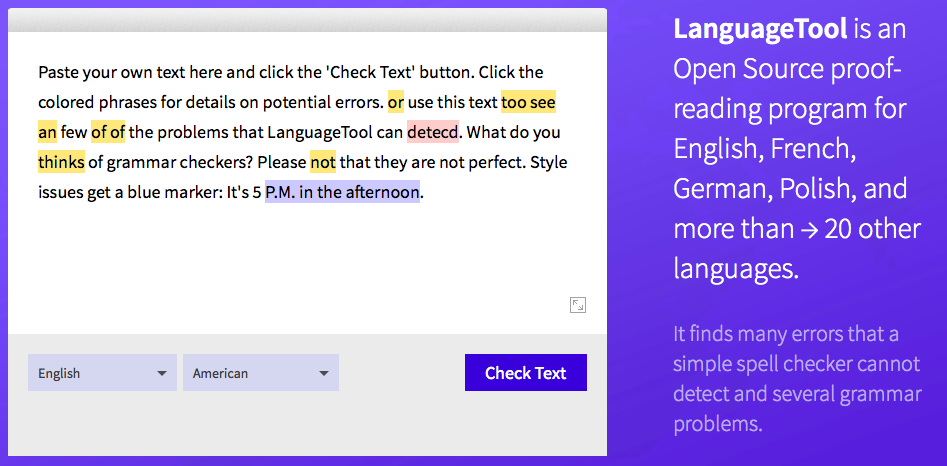
Task: Open the American variant dropdown
Action: 260,373
